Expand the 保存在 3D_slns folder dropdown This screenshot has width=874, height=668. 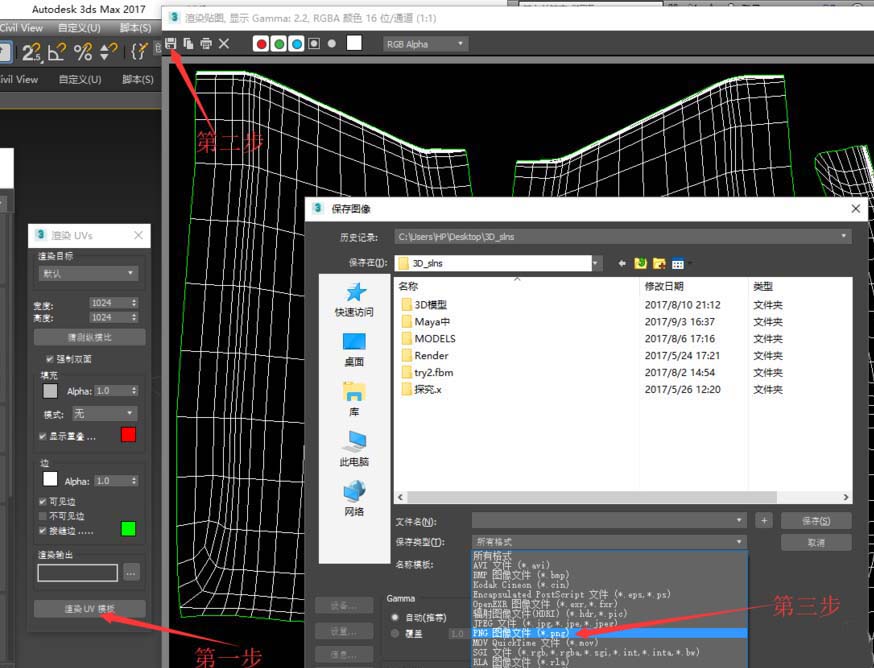tap(596, 263)
